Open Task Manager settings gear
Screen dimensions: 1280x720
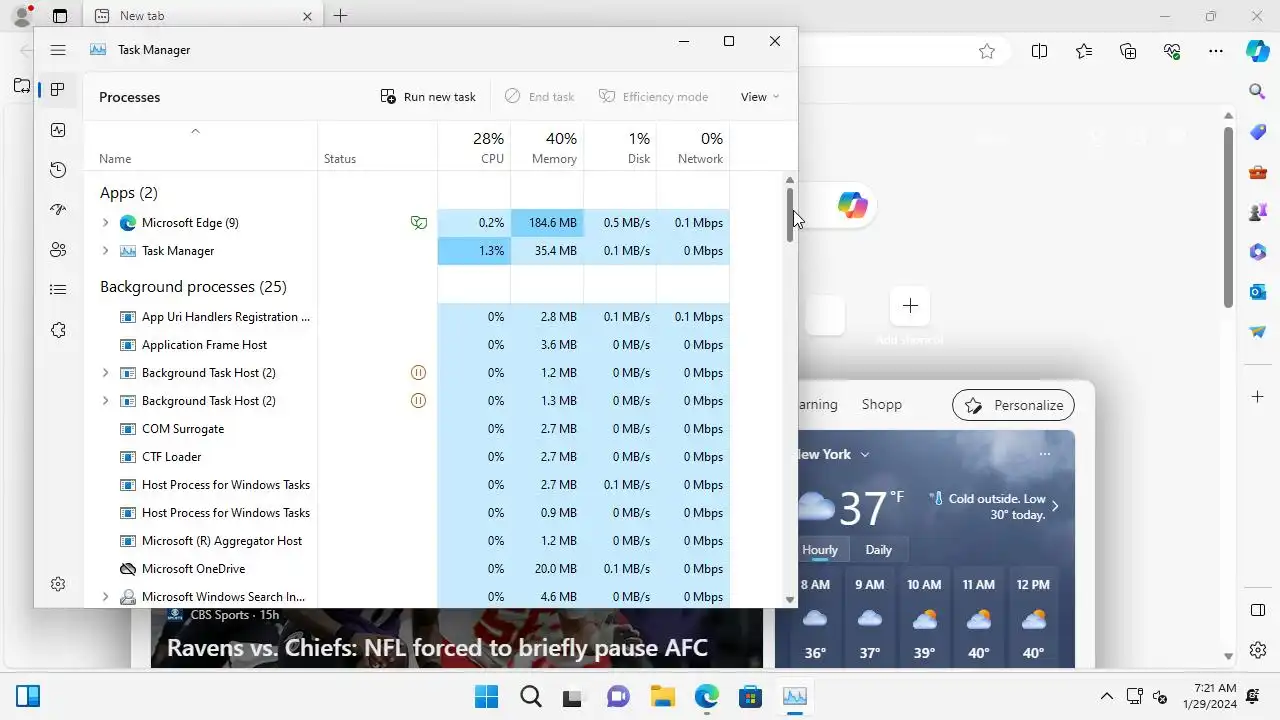point(58,584)
